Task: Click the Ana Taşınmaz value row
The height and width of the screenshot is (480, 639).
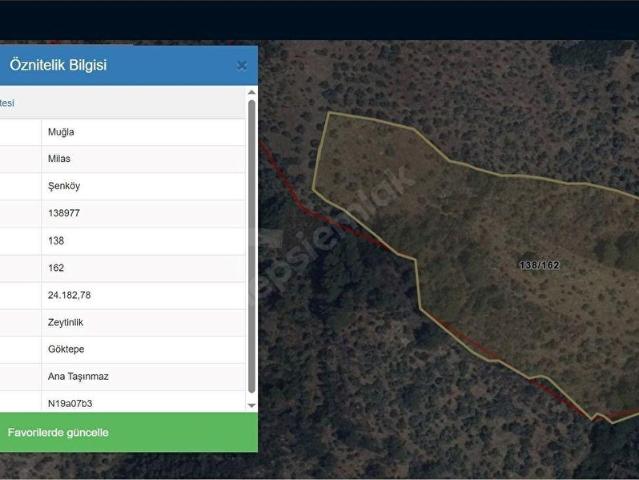Action: coord(123,377)
